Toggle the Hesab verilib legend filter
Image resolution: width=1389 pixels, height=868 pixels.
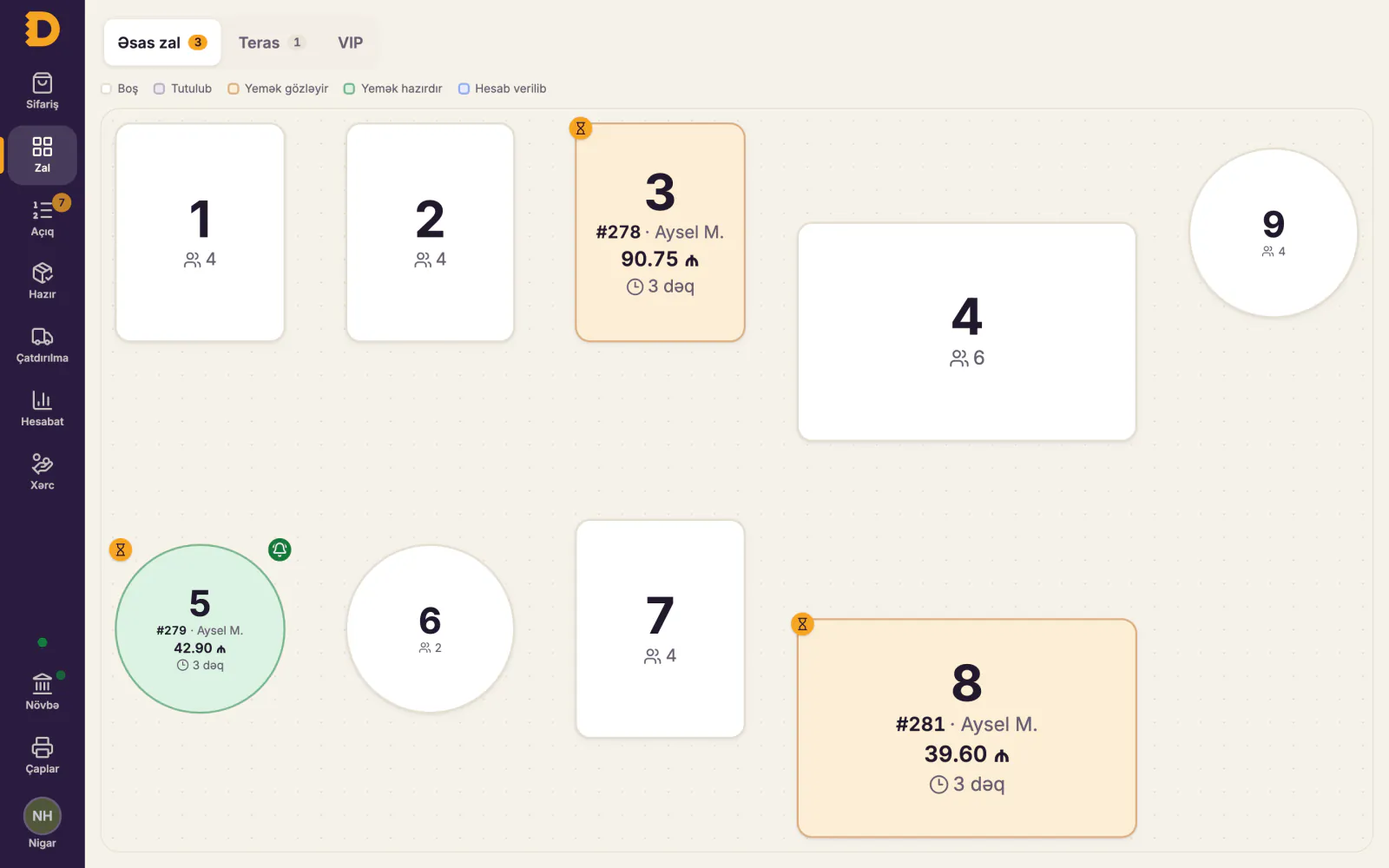[x=502, y=89]
